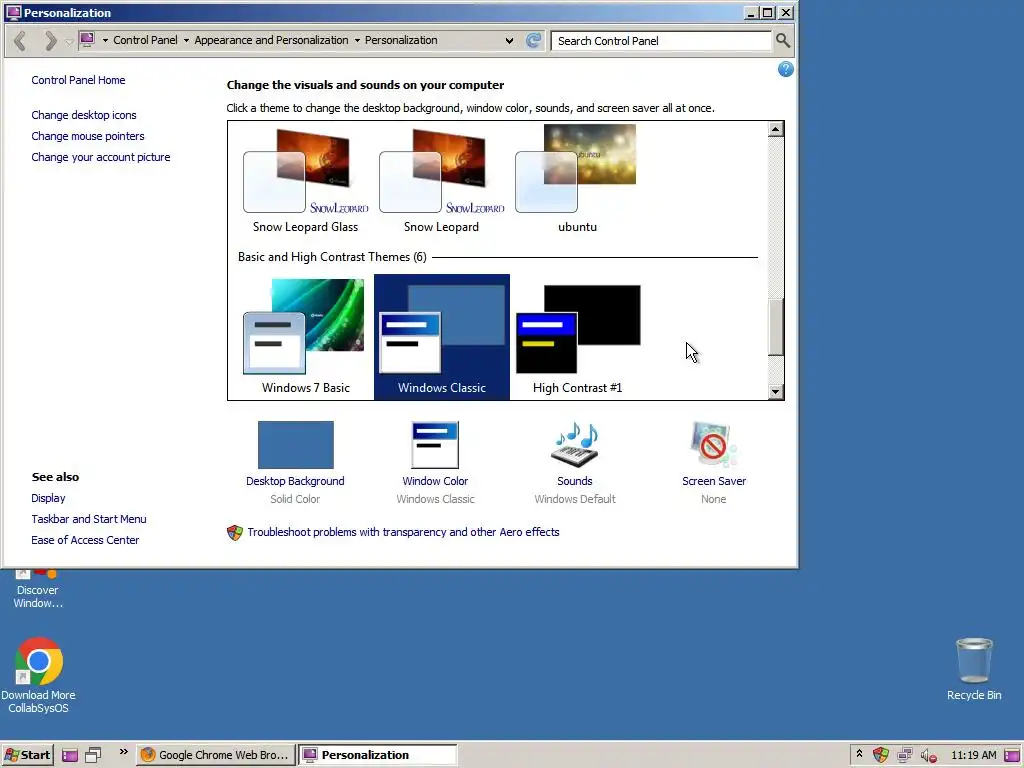Select the ubuntu theme
The image size is (1024, 768).
[577, 178]
